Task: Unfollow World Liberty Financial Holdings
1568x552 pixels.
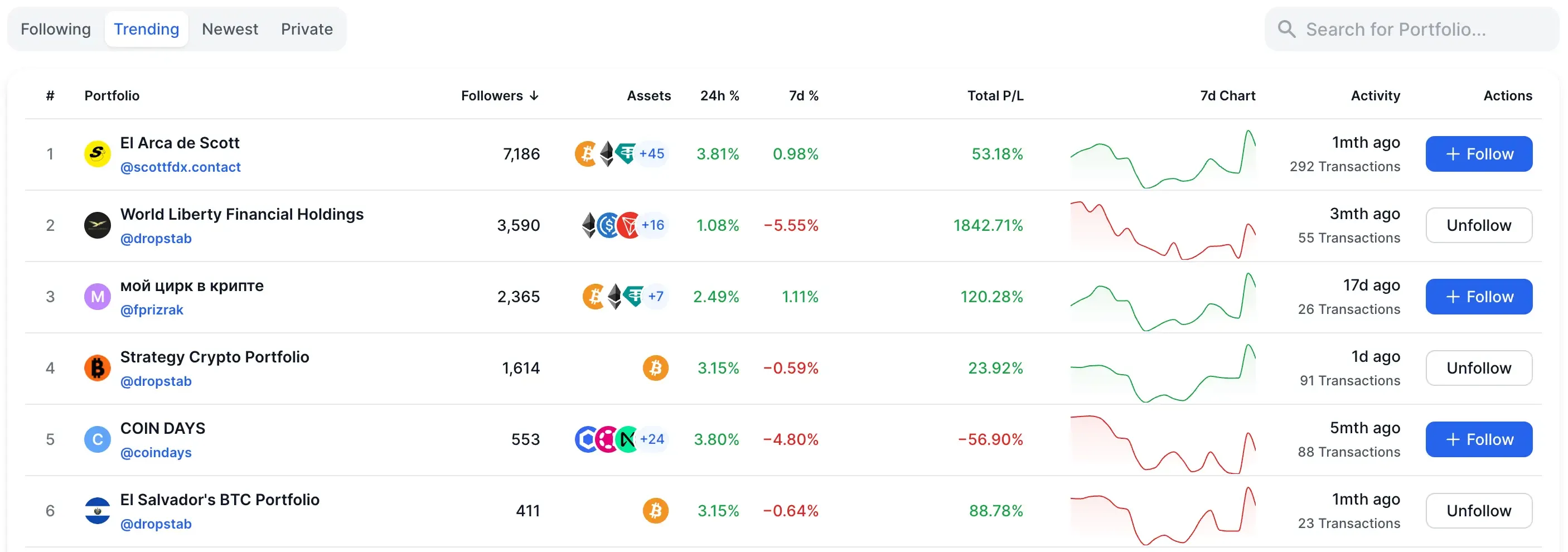Action: 1479,225
